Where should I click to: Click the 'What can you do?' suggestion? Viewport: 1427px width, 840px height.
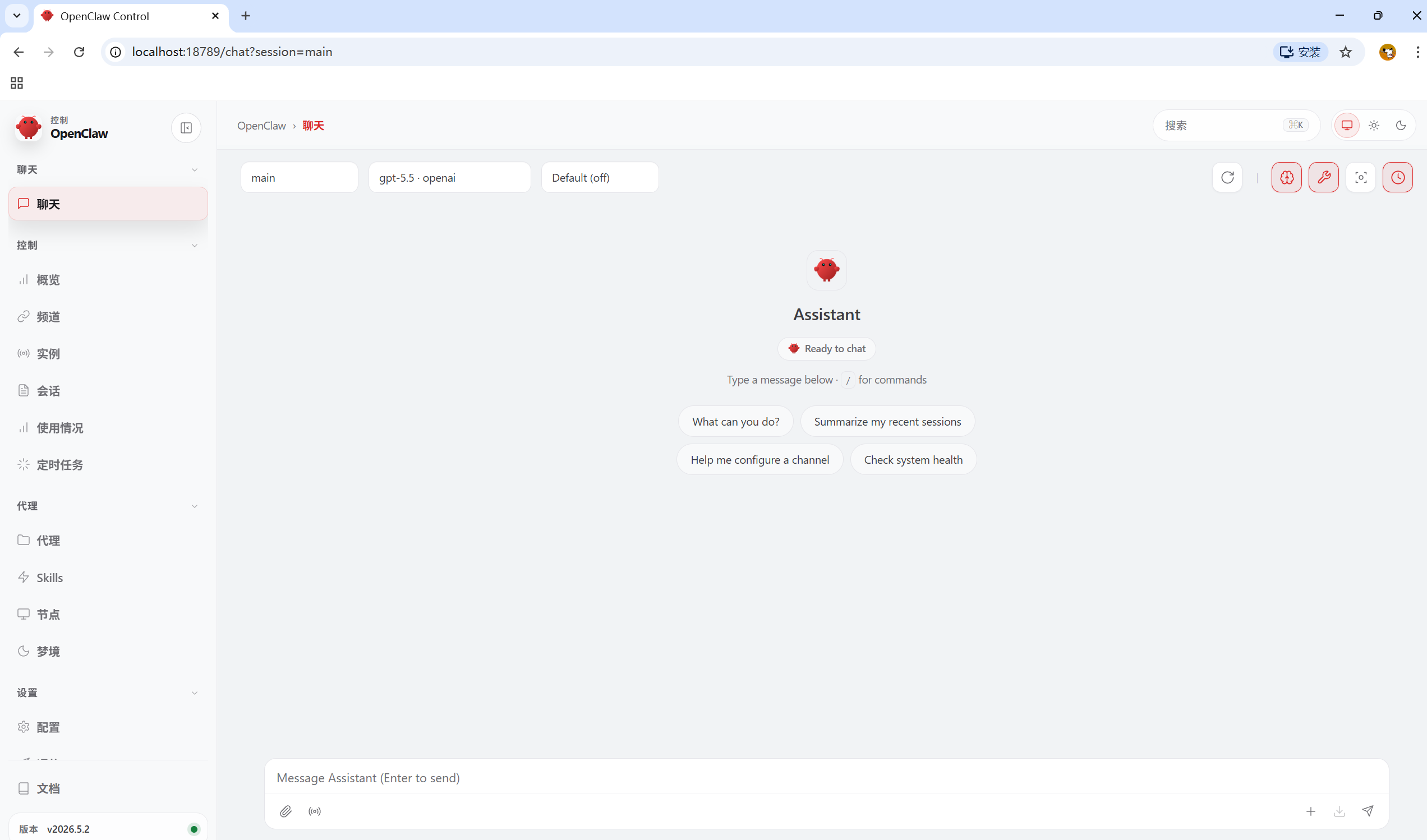pyautogui.click(x=735, y=422)
